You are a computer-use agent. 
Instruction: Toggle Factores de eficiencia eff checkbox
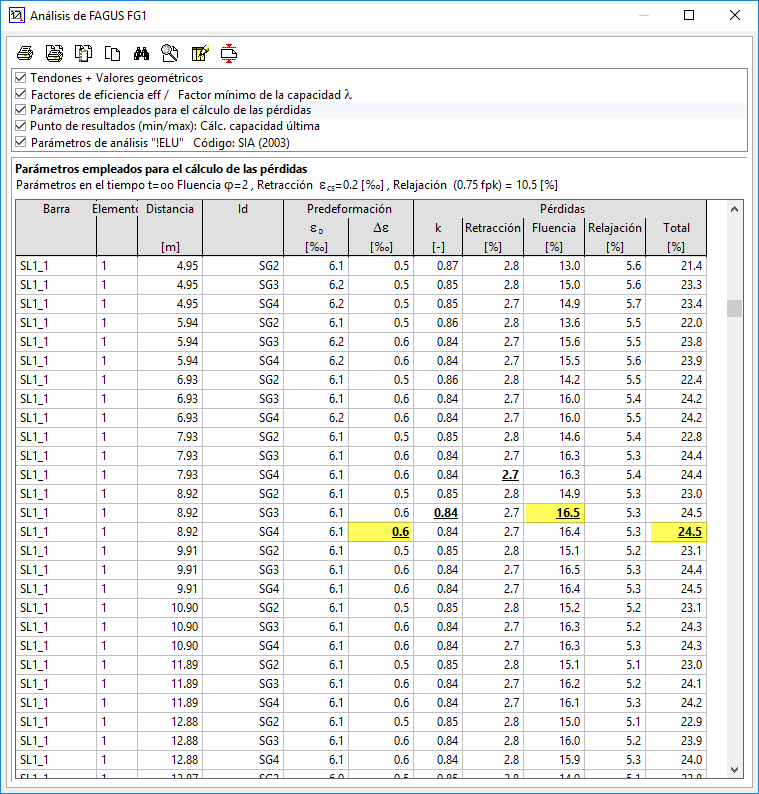(x=21, y=94)
